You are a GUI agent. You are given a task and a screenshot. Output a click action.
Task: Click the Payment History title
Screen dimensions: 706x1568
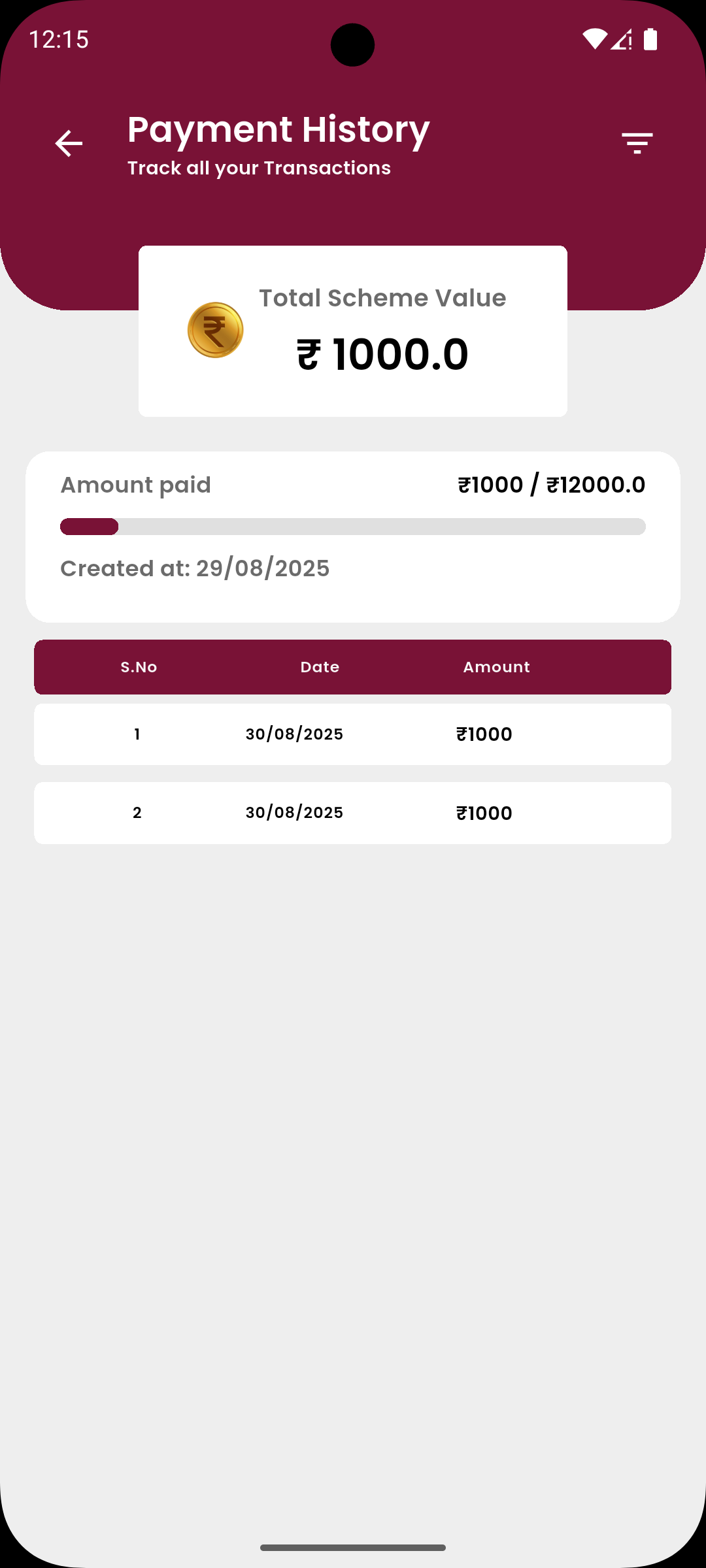point(278,129)
